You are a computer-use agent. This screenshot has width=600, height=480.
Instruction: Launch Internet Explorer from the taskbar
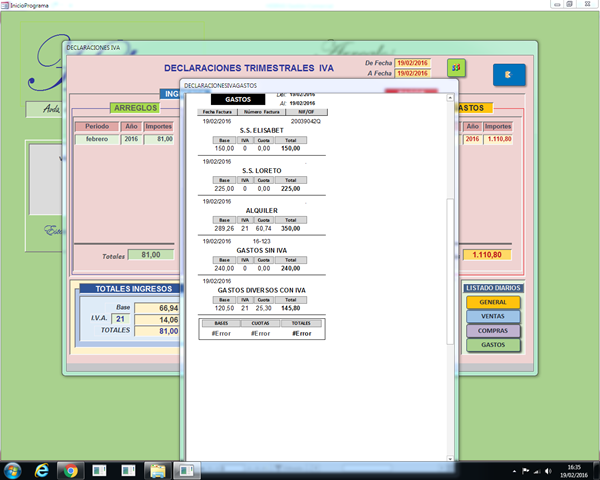43,470
